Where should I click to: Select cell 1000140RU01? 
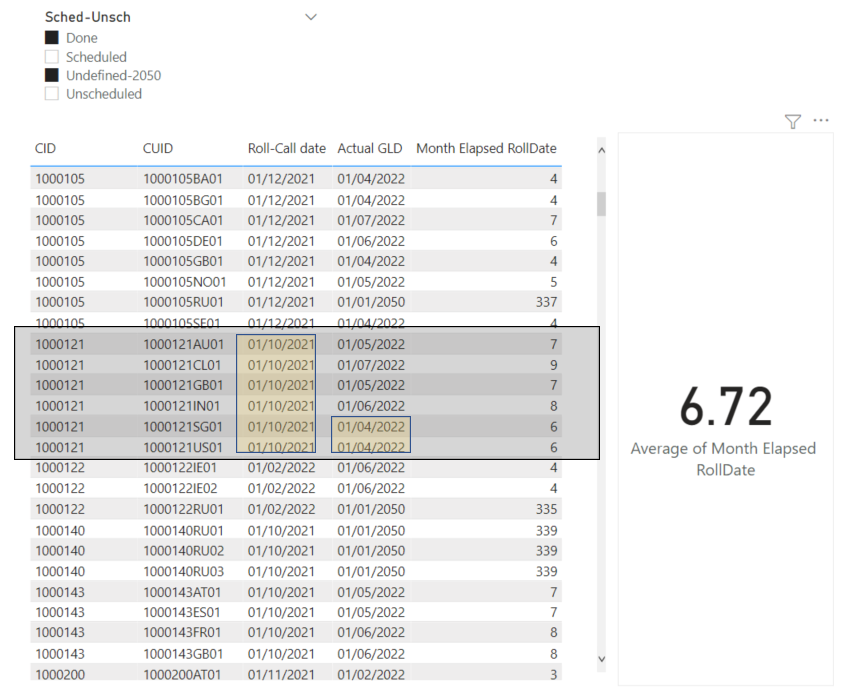coord(183,531)
